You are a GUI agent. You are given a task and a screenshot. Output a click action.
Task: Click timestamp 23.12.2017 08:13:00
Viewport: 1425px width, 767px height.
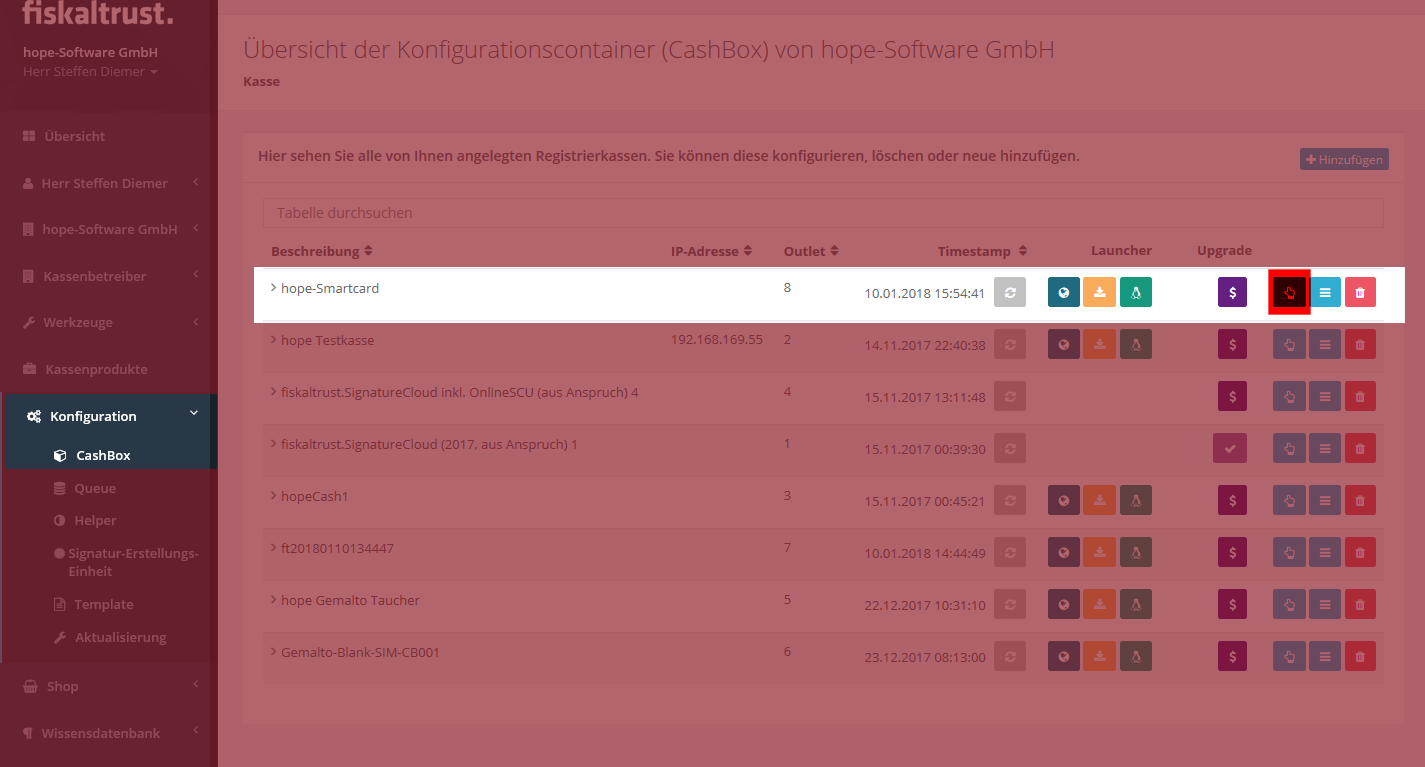tap(925, 658)
